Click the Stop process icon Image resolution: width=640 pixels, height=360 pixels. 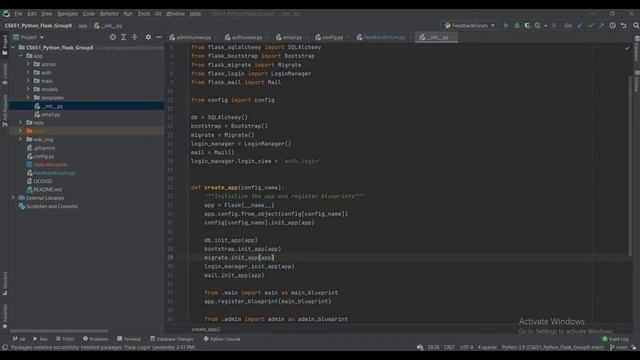point(554,25)
